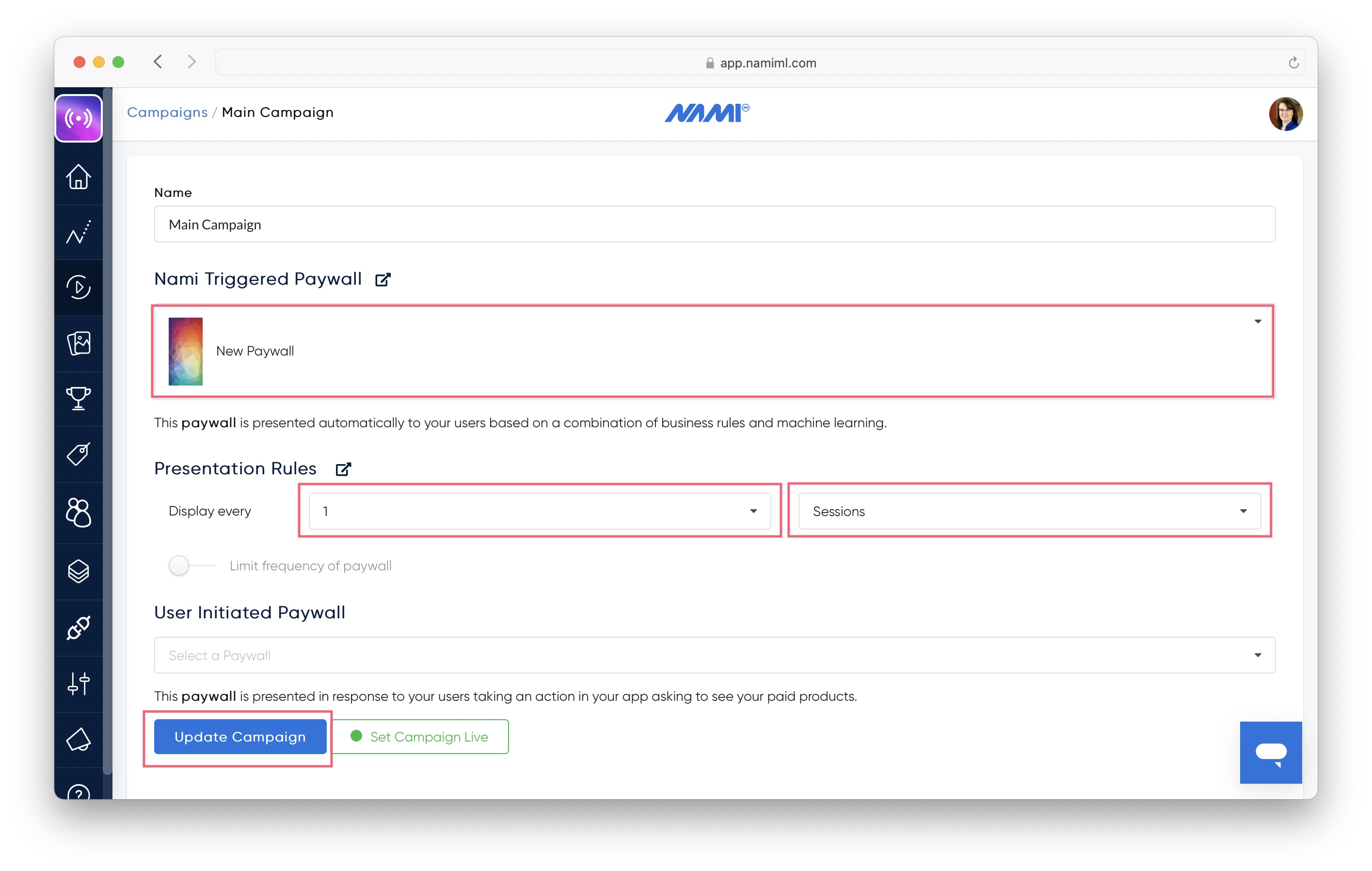The width and height of the screenshot is (1372, 871).
Task: Click the Campaigns play icon in sidebar
Action: tap(79, 287)
